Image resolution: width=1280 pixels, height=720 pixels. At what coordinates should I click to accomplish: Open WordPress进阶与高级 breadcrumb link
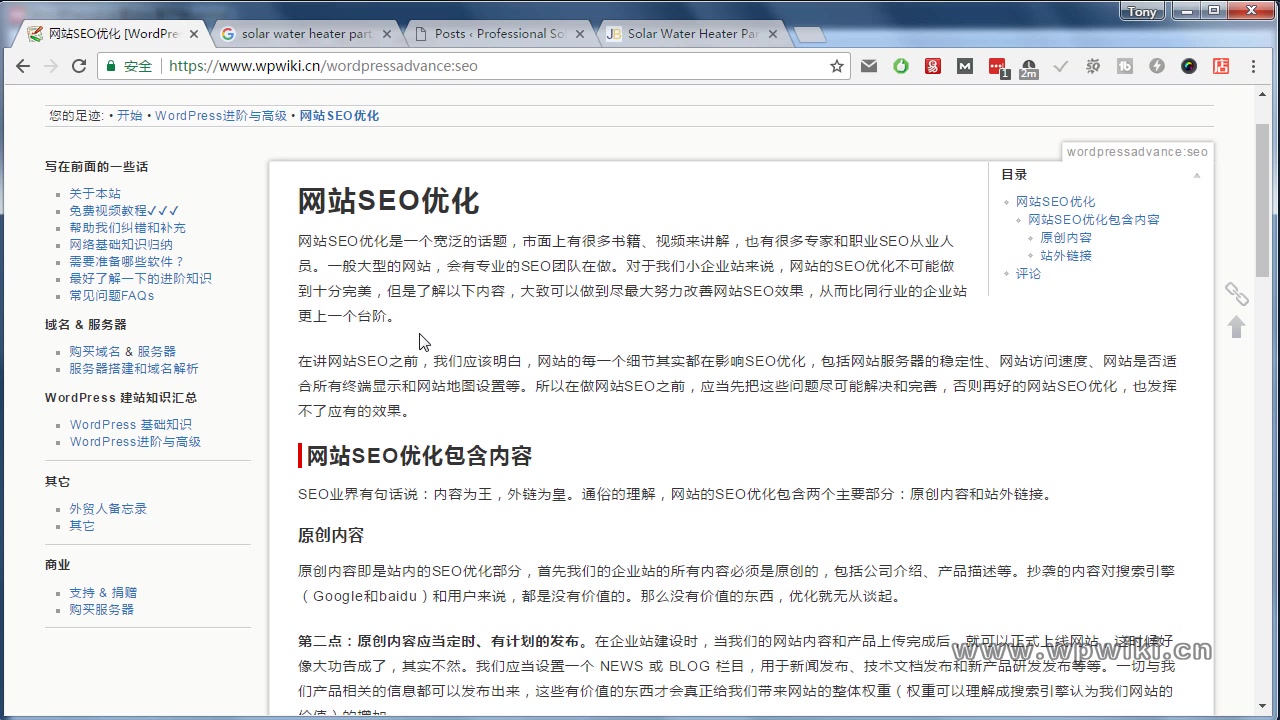click(221, 116)
